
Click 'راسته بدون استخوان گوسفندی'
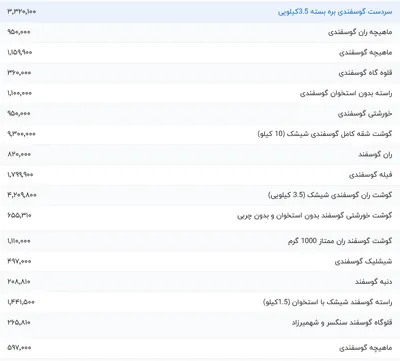[x=346, y=93]
